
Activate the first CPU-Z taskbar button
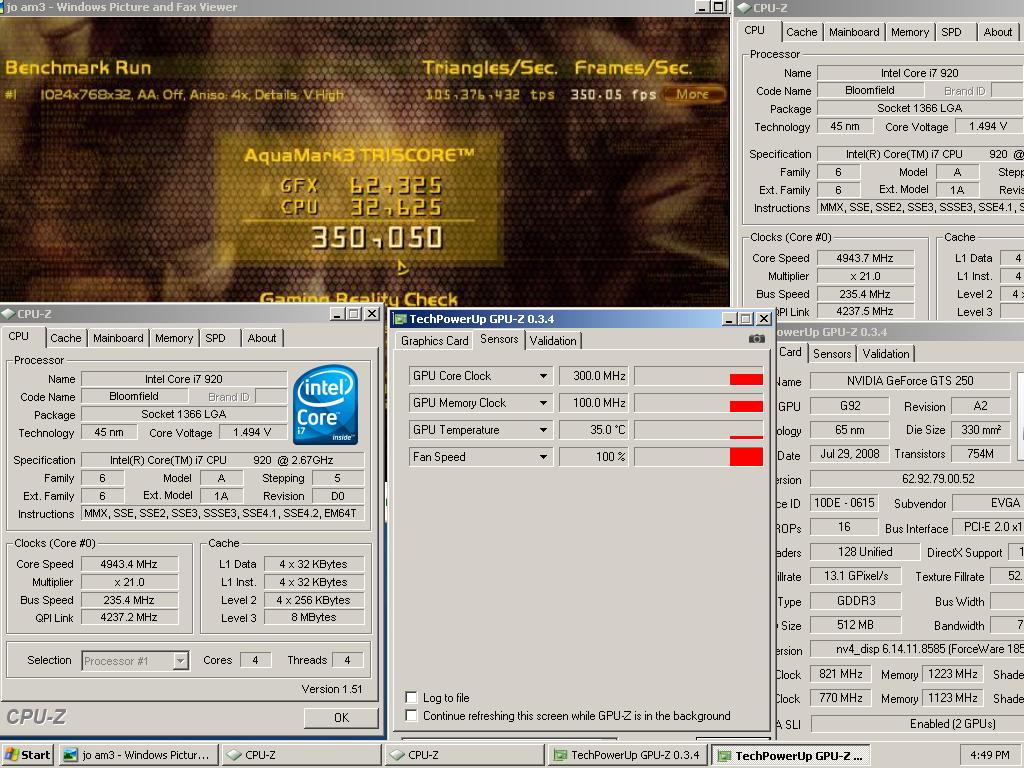301,755
